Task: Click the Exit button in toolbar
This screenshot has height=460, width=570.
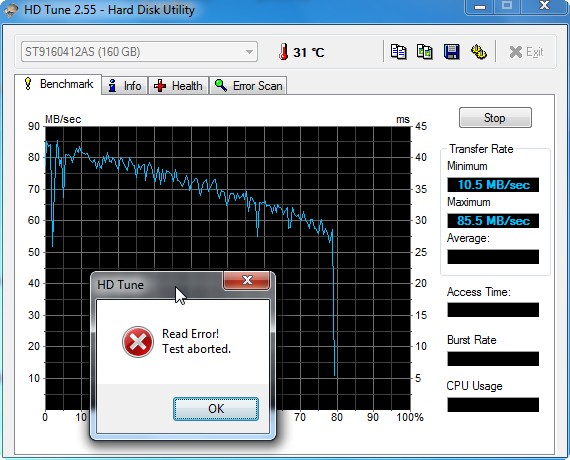Action: point(526,52)
